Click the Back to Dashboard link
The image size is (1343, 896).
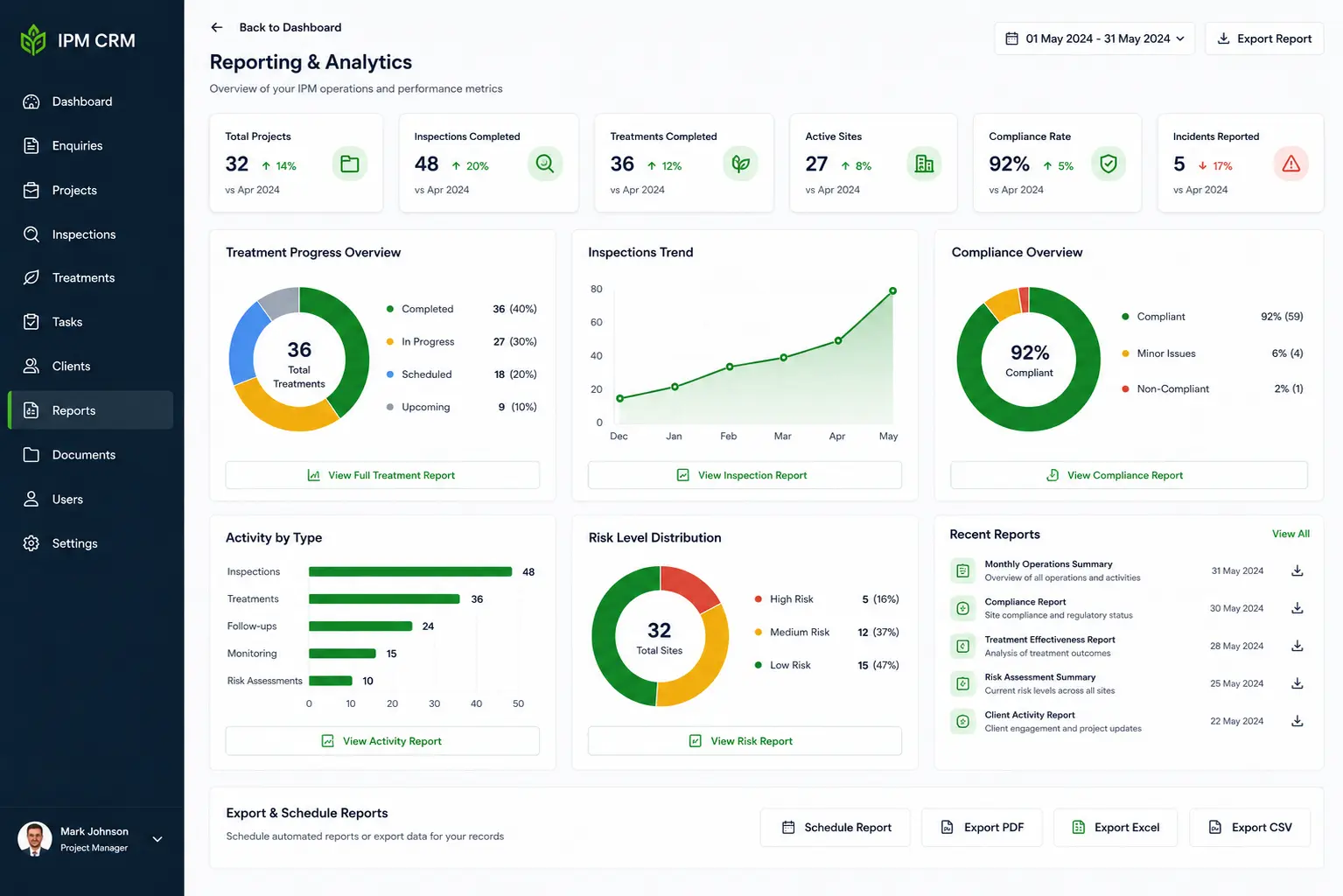click(x=290, y=27)
